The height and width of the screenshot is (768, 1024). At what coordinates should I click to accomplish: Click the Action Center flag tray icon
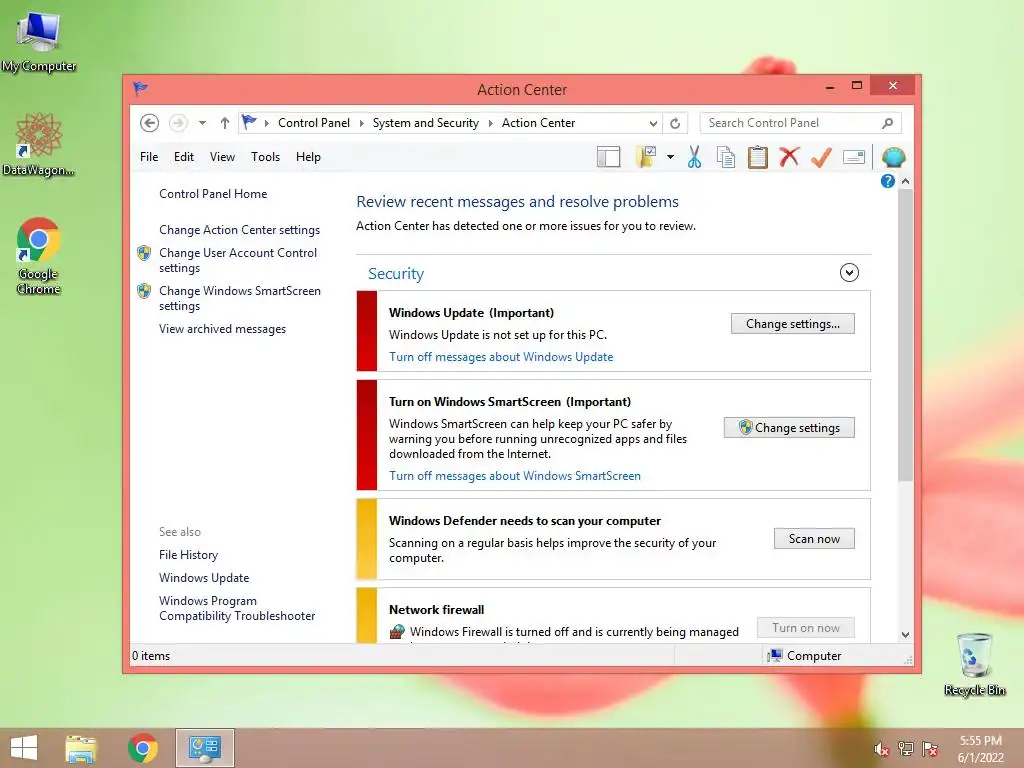click(x=930, y=749)
